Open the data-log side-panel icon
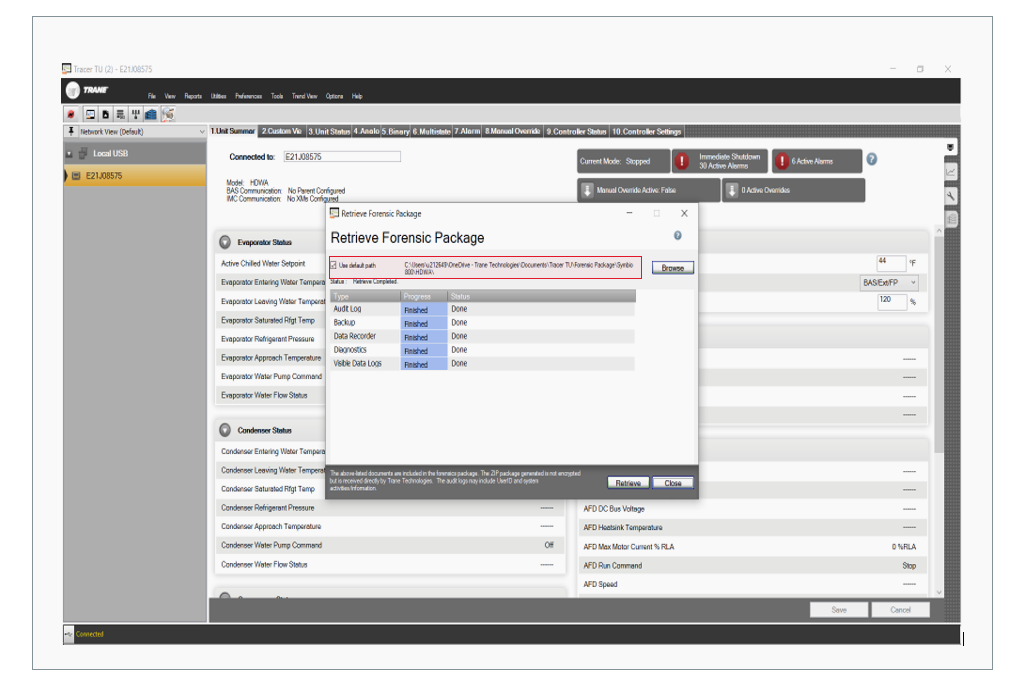This screenshot has height=698, width=1011. (951, 220)
